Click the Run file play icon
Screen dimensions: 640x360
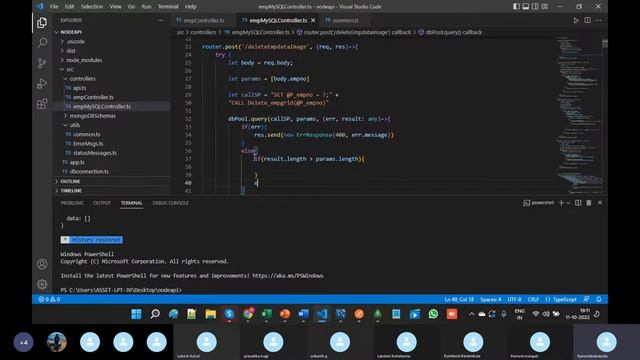[x=576, y=20]
